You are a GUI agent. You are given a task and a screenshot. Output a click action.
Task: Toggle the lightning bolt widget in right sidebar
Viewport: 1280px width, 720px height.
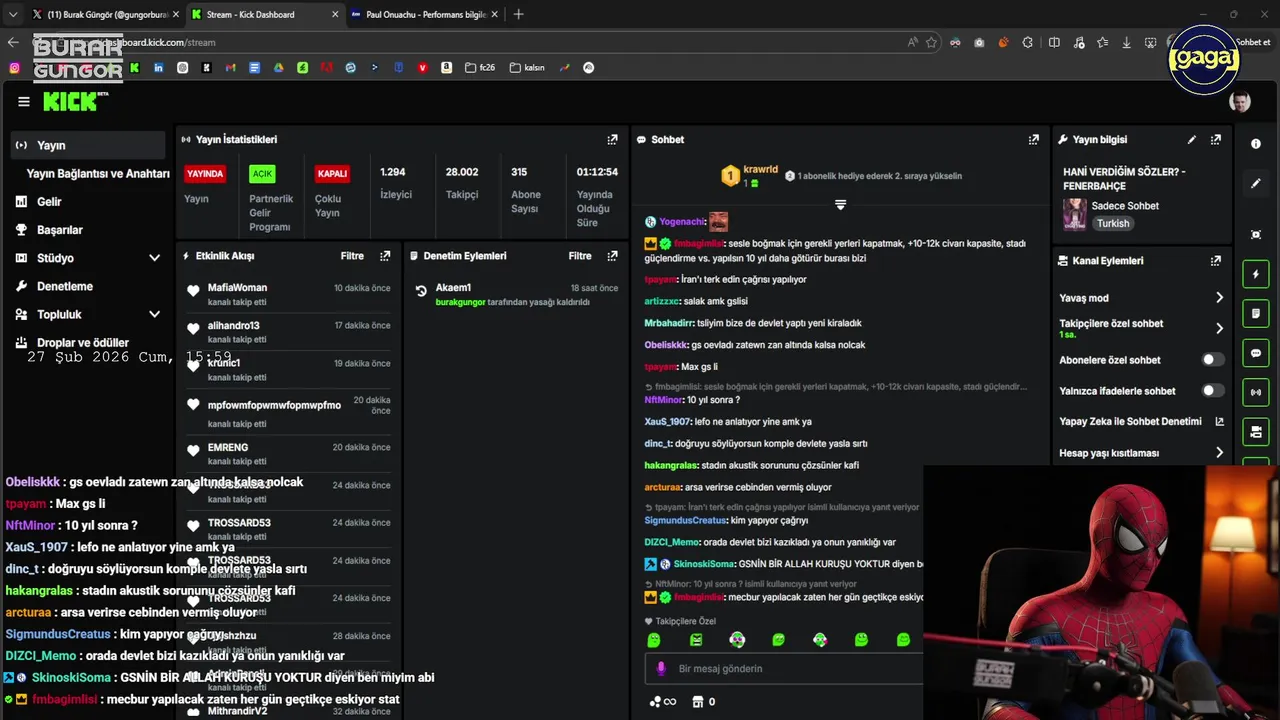[1256, 274]
